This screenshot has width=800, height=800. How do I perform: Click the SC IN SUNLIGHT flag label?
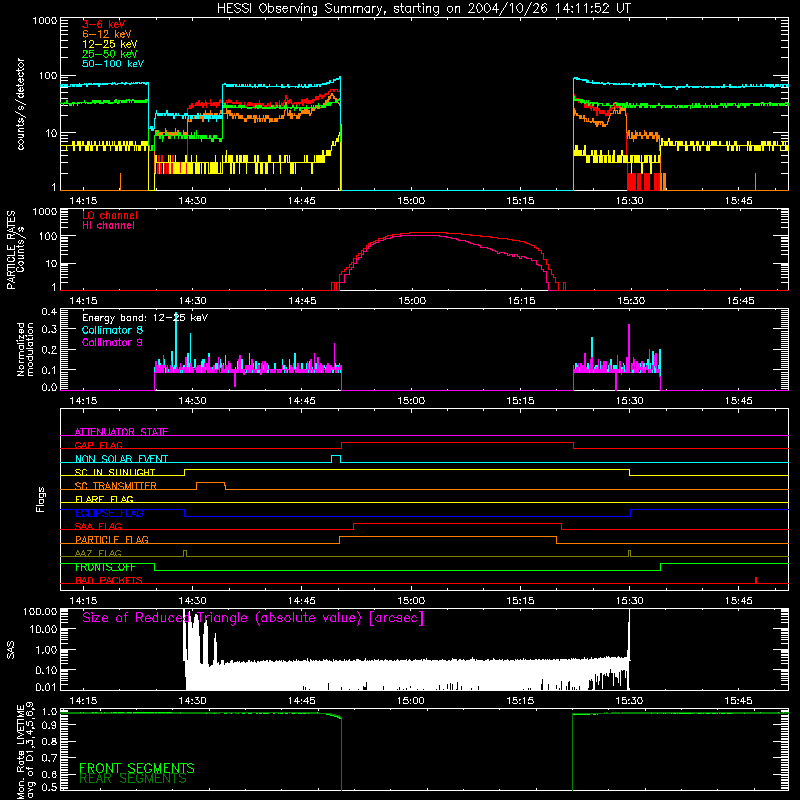tap(115, 472)
